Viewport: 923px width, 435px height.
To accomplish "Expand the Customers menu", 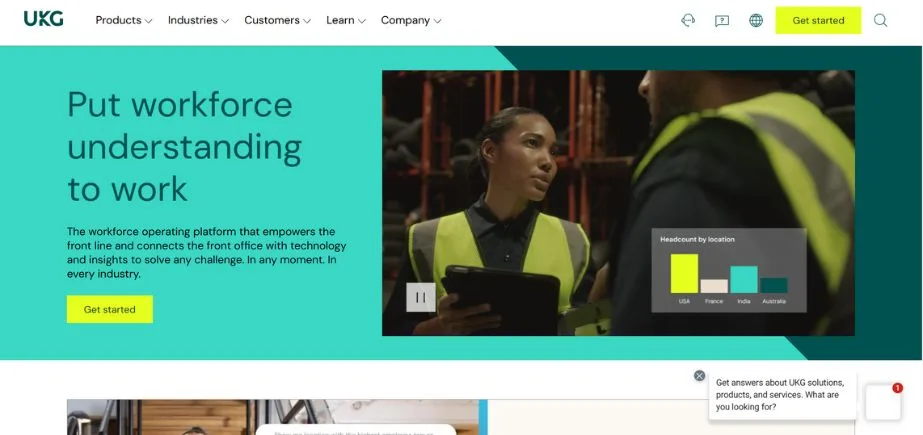I will click(277, 20).
